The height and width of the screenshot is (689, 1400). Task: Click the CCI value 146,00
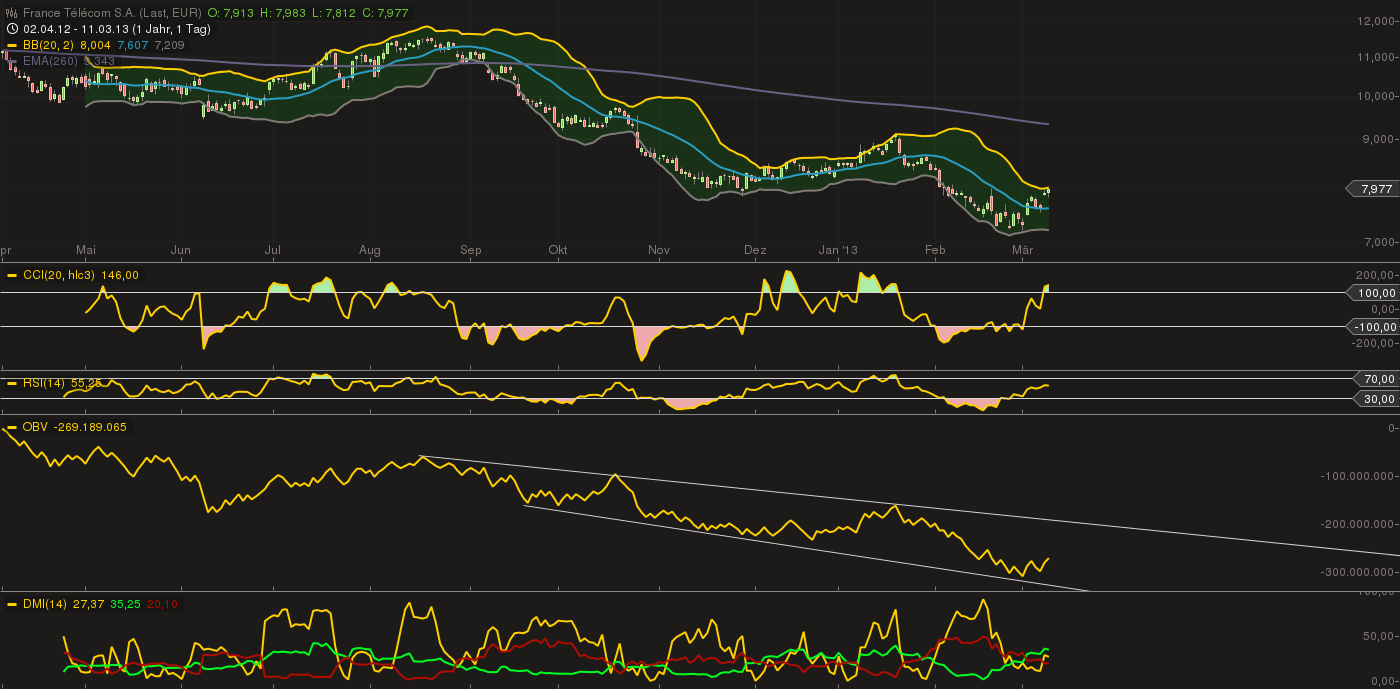[x=120, y=275]
